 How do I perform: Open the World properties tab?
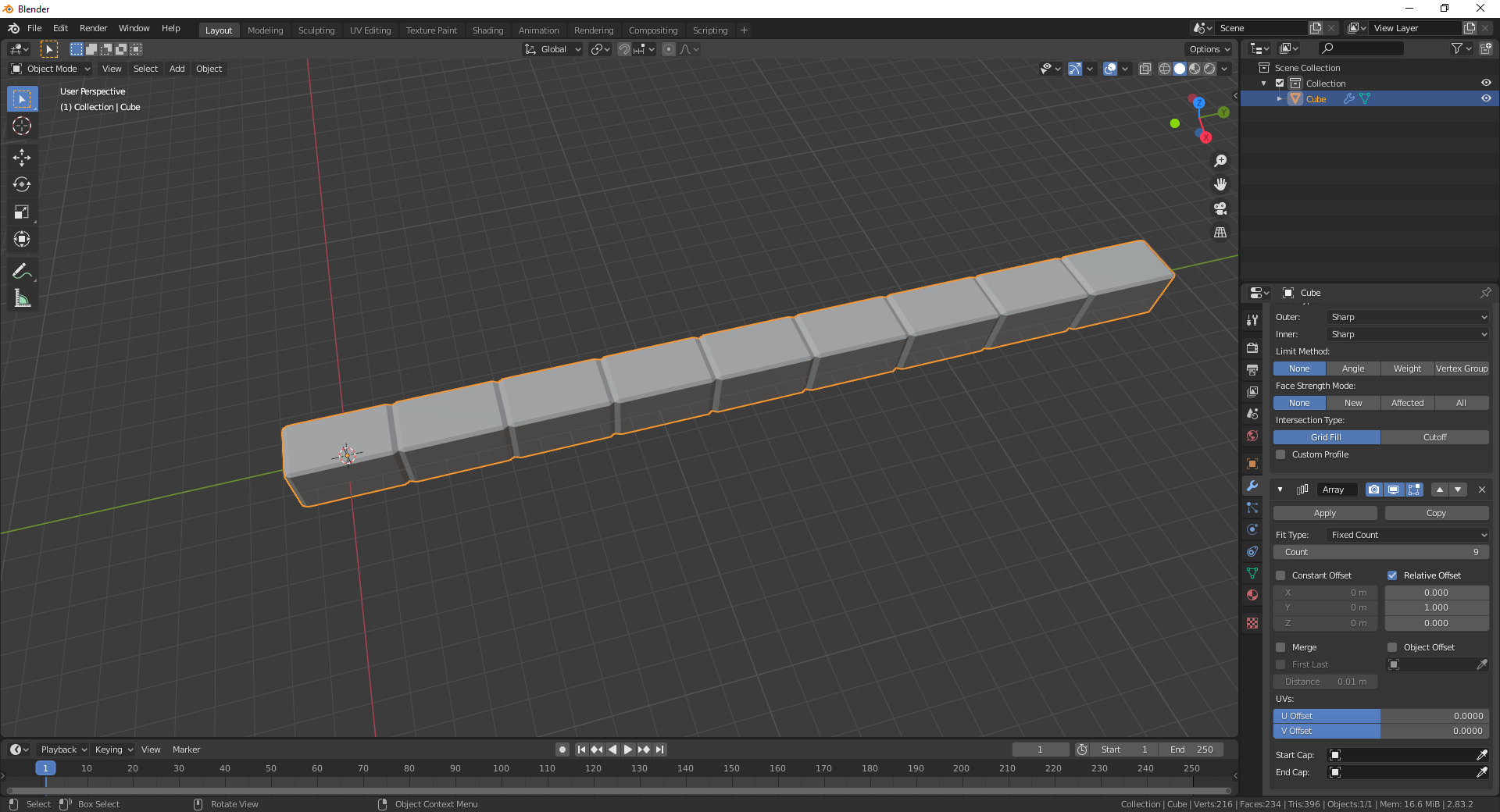(1252, 436)
